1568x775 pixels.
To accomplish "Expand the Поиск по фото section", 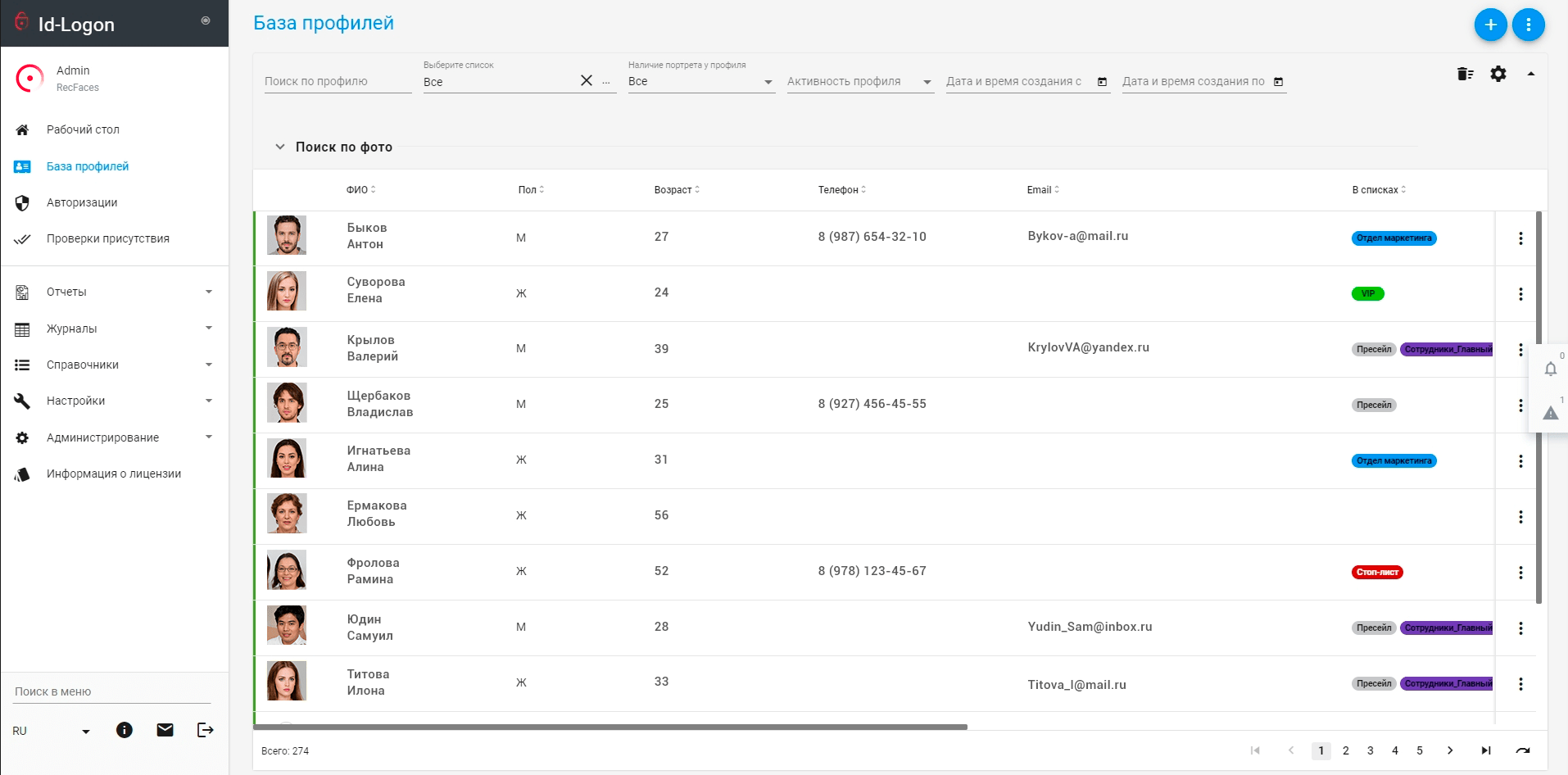I will (x=333, y=147).
